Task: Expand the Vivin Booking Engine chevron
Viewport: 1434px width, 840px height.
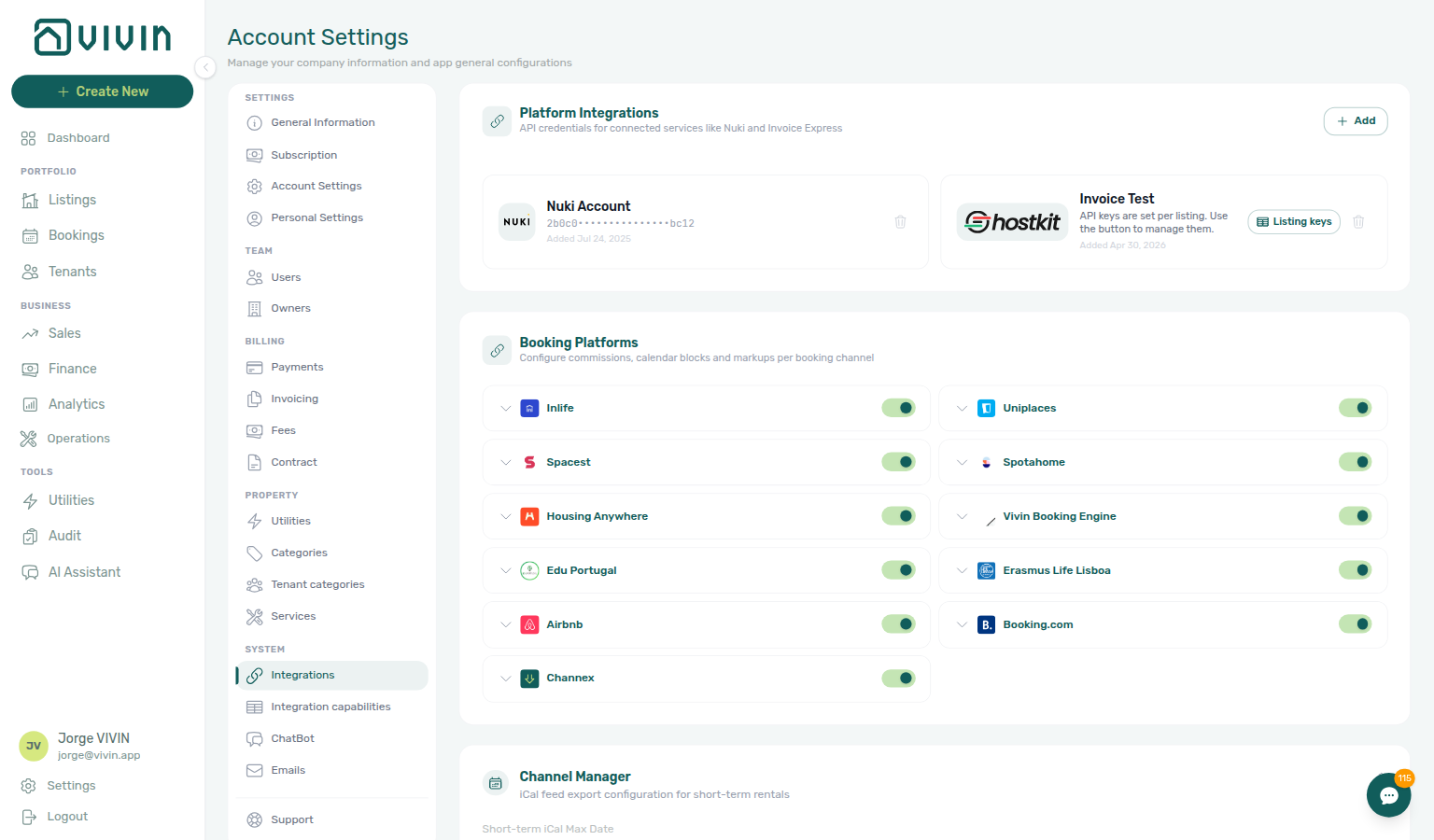Action: pyautogui.click(x=962, y=516)
